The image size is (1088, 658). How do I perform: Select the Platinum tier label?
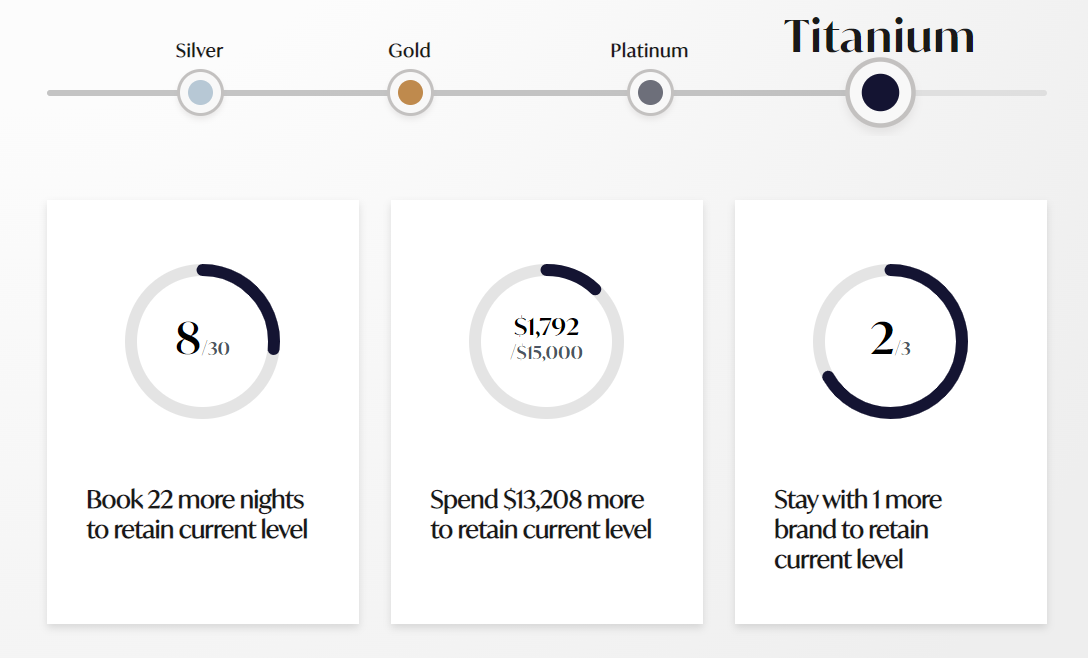tap(649, 50)
